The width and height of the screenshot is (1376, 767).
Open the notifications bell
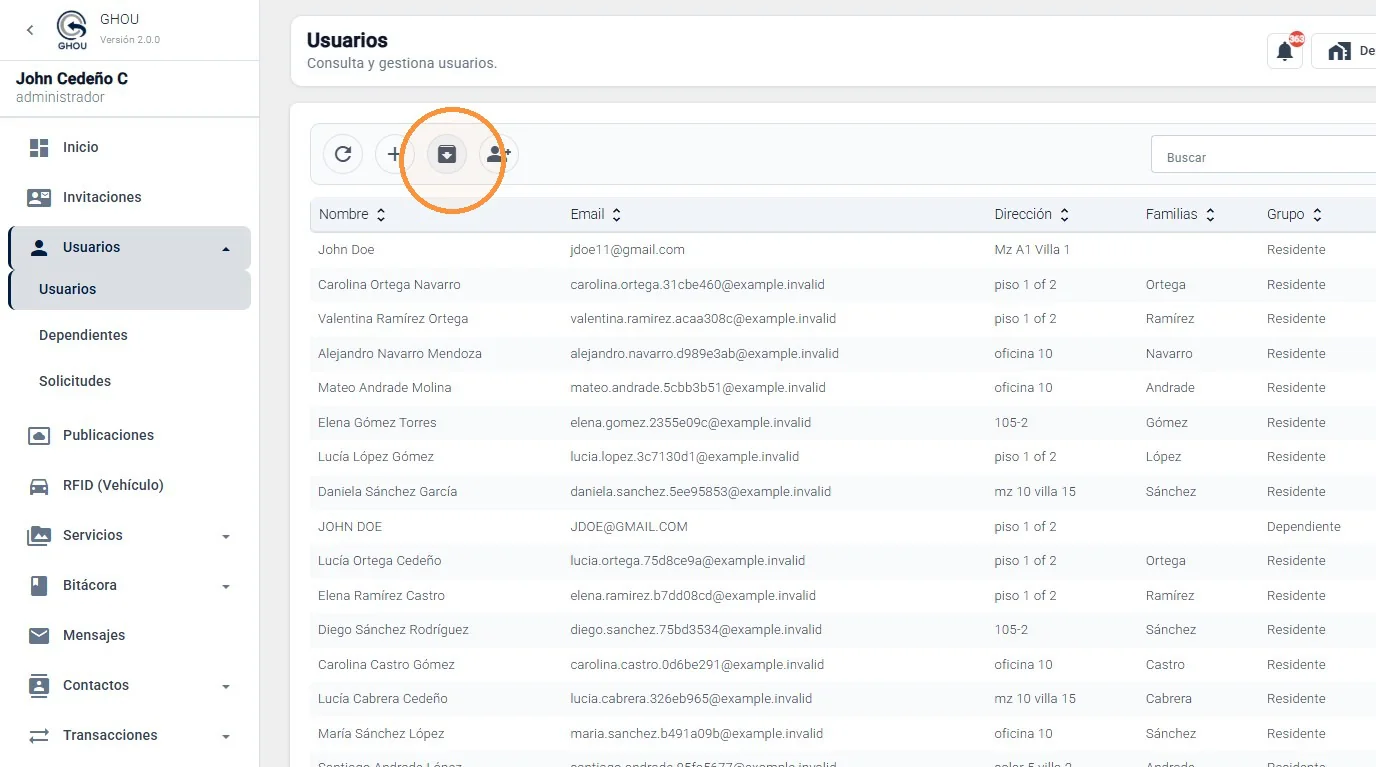coord(1285,51)
